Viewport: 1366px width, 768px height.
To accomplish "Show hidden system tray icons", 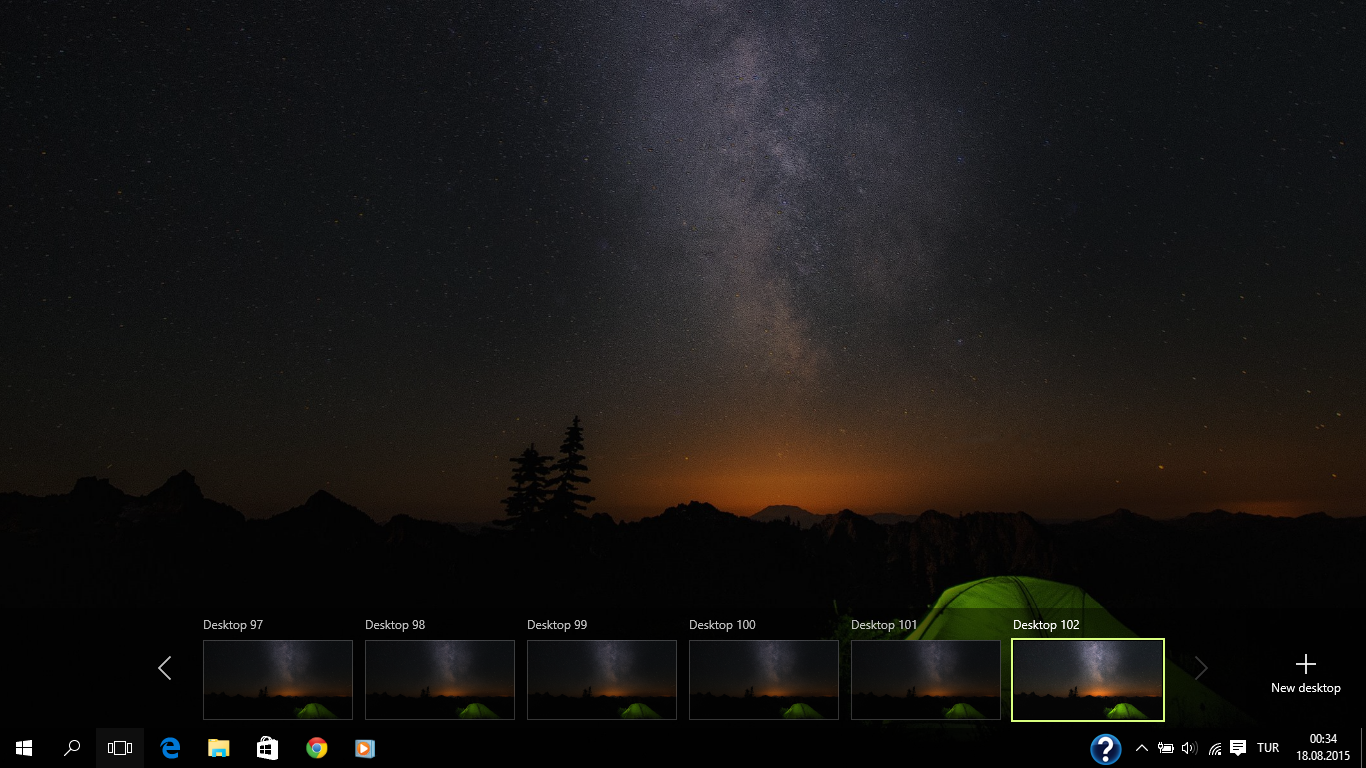I will point(1142,748).
